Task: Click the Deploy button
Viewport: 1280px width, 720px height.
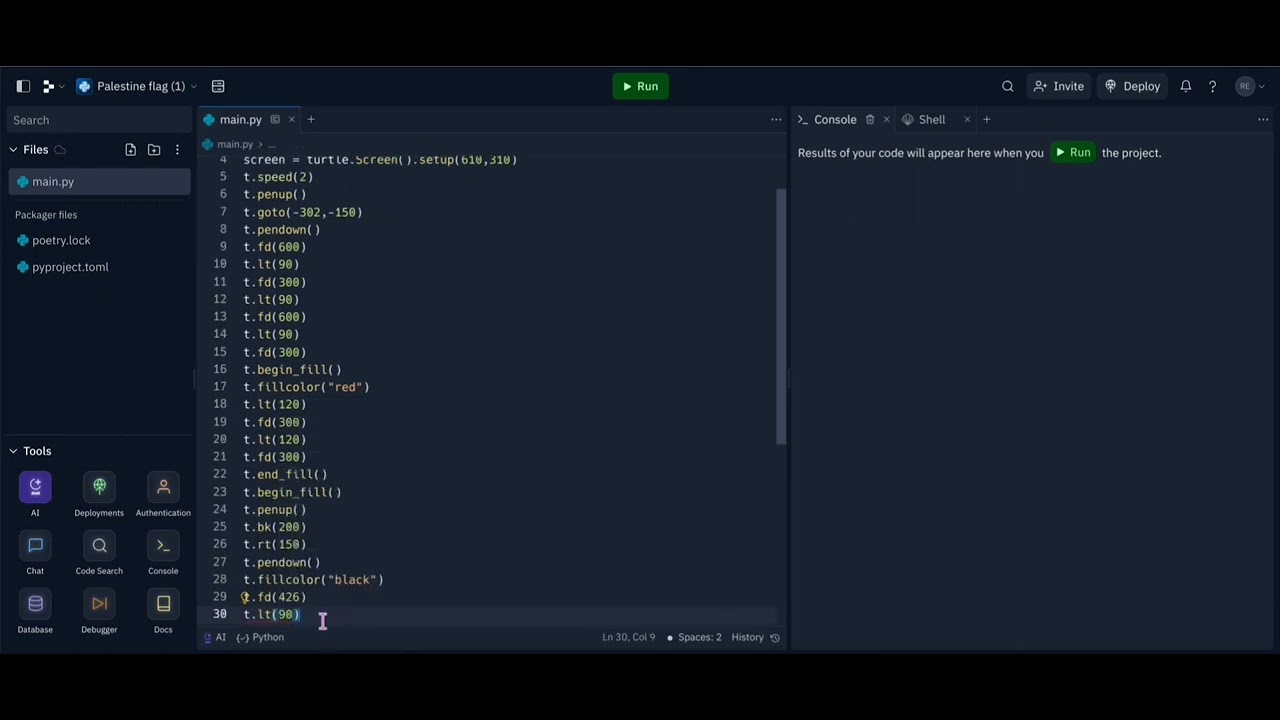Action: click(x=1132, y=86)
